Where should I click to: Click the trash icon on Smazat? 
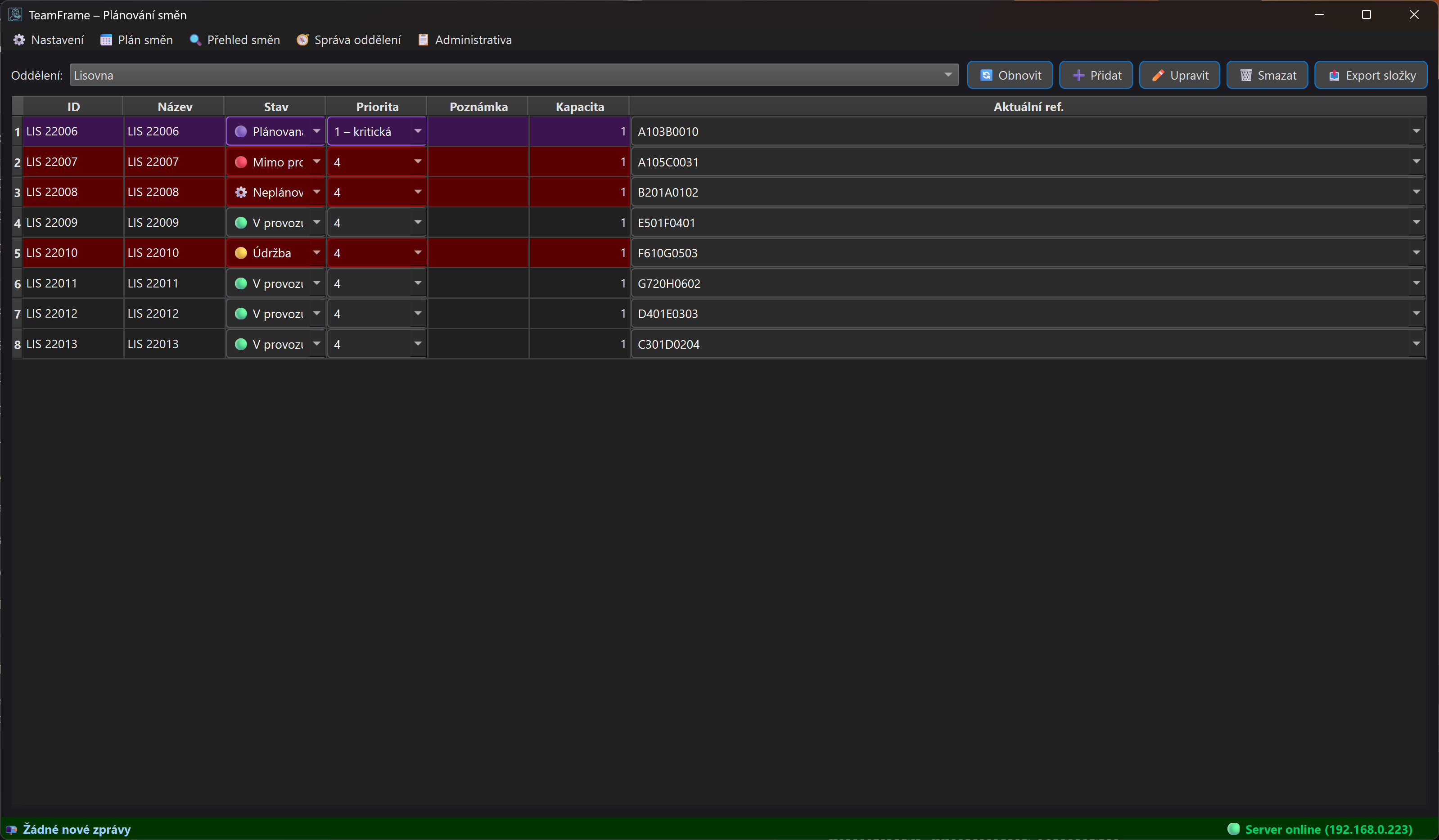click(x=1246, y=75)
